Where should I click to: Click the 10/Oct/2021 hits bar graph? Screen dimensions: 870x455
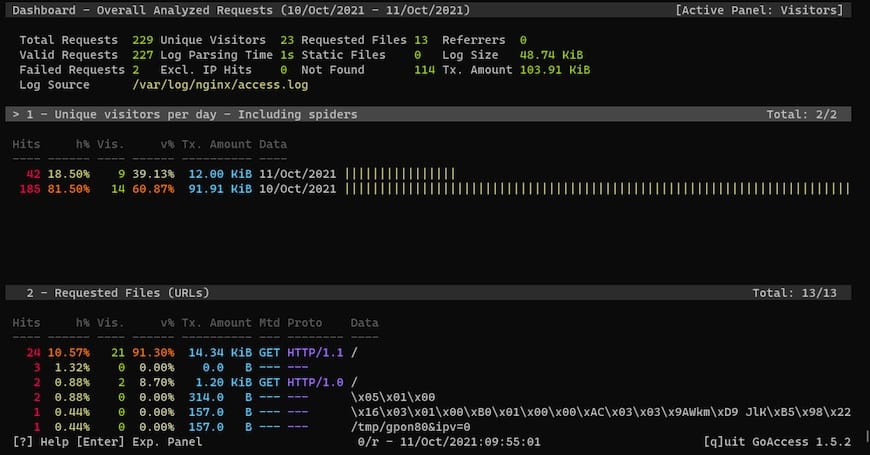click(597, 189)
